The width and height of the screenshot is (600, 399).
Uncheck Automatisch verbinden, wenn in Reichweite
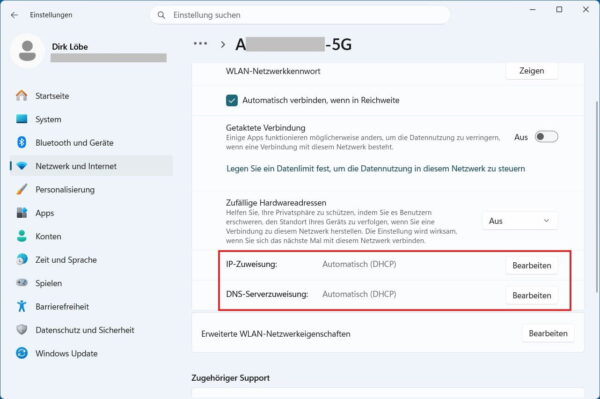coord(232,100)
